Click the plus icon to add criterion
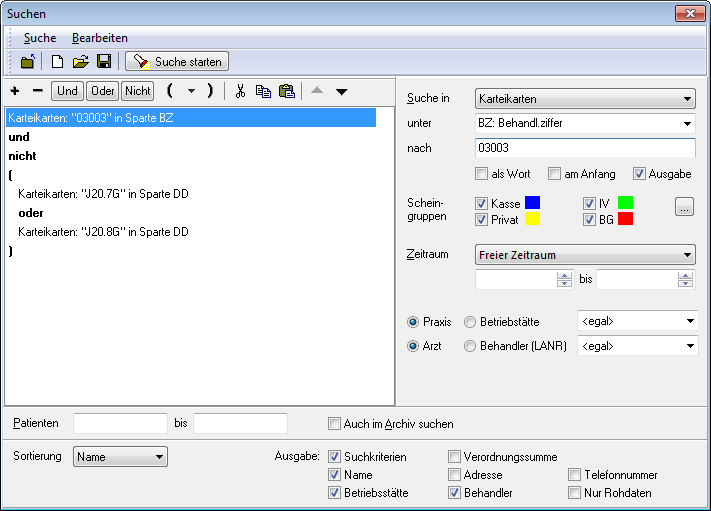711x511 pixels. point(15,91)
